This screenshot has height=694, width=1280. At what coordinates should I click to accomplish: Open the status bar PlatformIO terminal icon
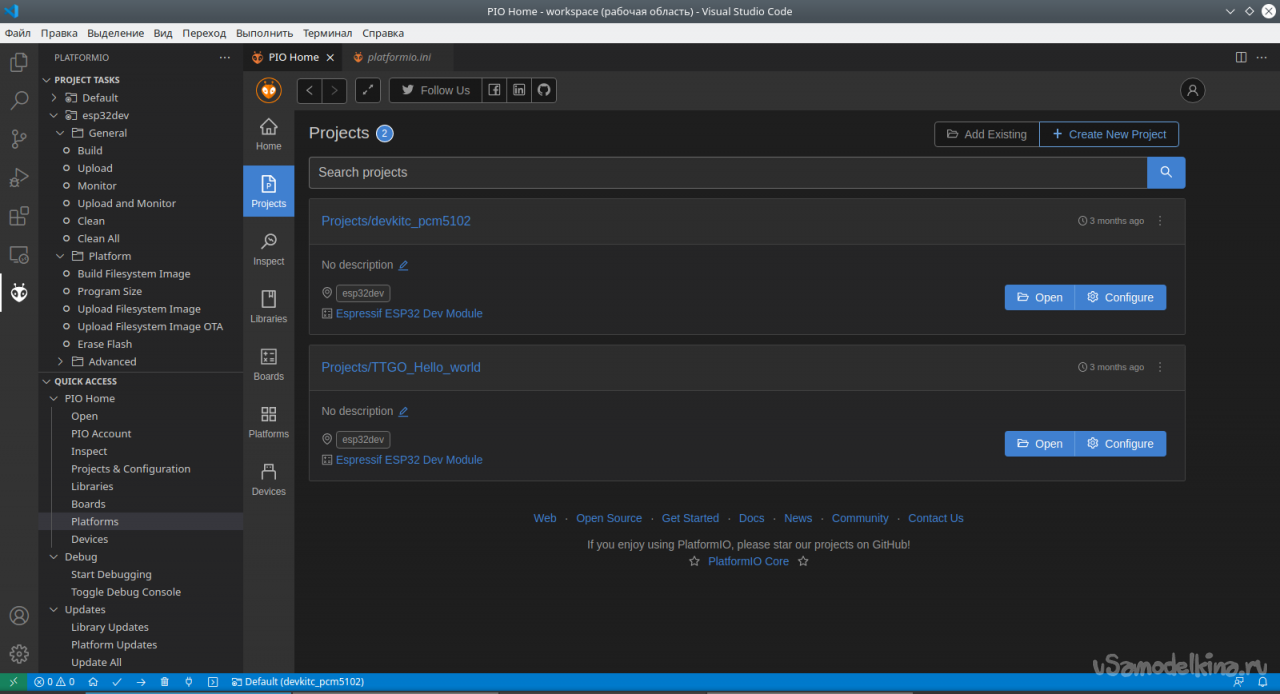213,682
